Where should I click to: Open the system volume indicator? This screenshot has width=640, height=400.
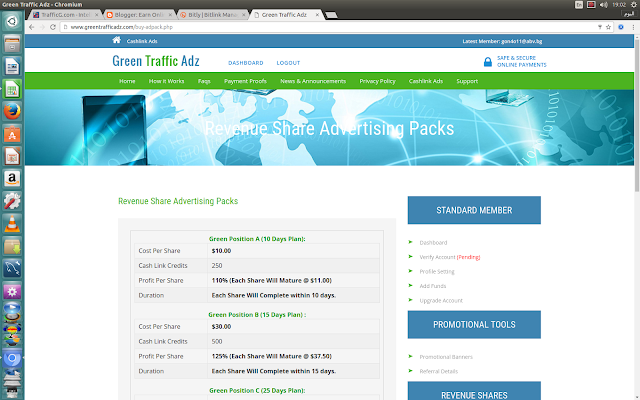tap(604, 4)
